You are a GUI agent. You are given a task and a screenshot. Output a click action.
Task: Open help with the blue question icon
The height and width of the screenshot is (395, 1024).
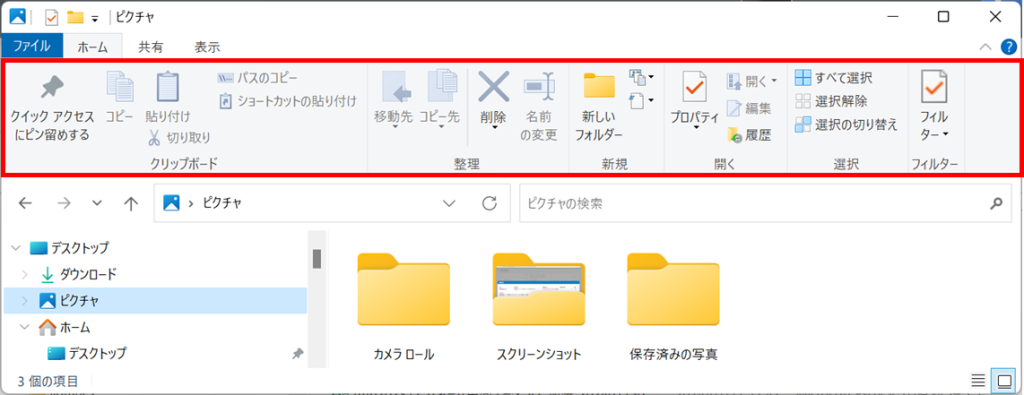pos(1009,46)
